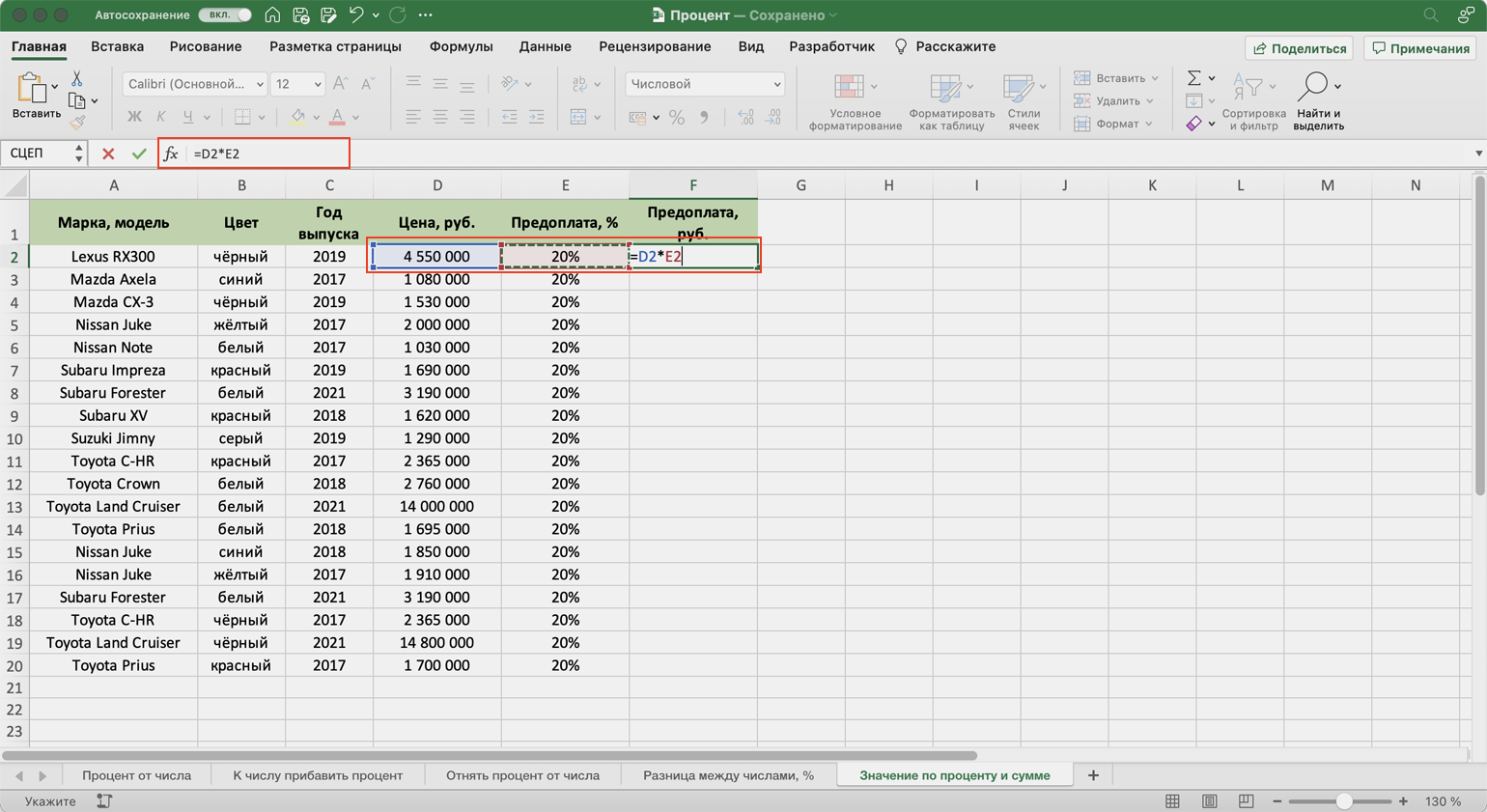Click the zoom slider handle
This screenshot has height=812, width=1487.
(1343, 801)
